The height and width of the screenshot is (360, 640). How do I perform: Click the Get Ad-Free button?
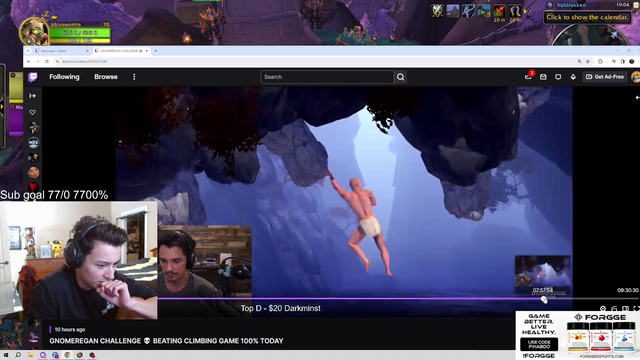(x=605, y=77)
